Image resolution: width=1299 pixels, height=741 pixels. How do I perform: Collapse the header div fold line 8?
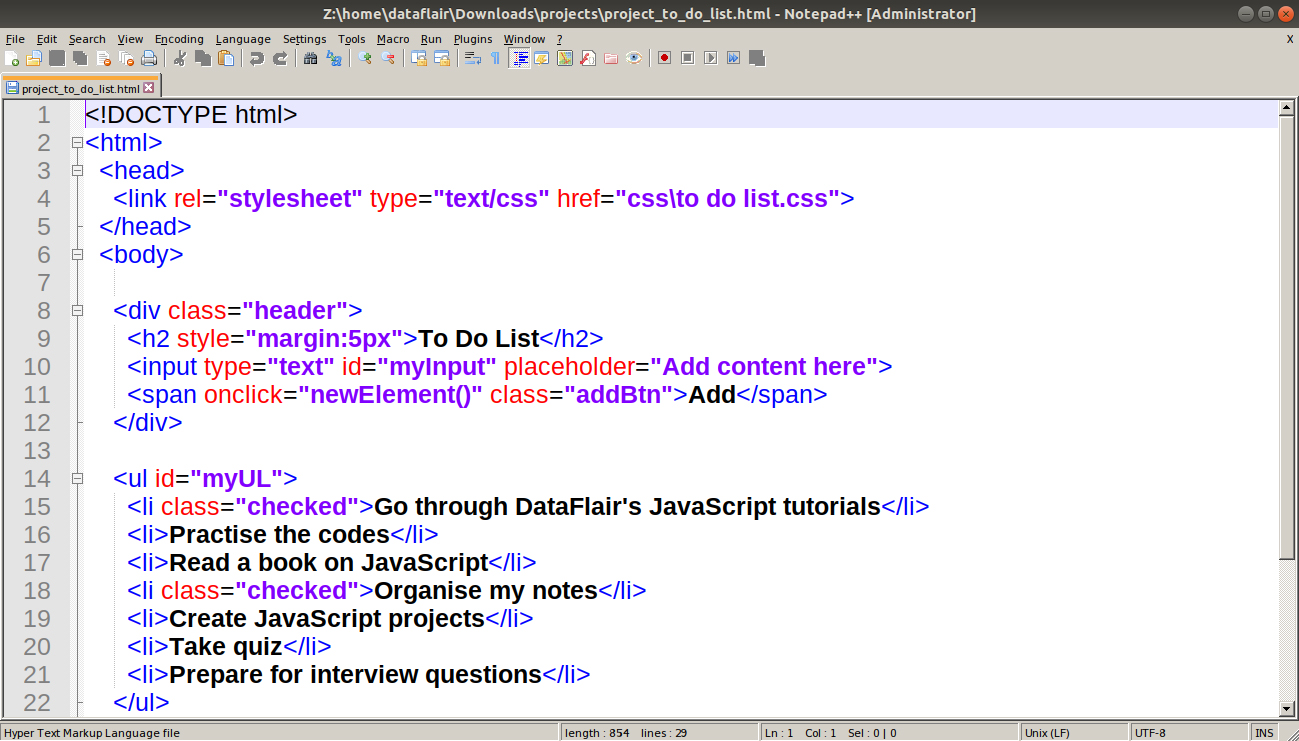77,311
